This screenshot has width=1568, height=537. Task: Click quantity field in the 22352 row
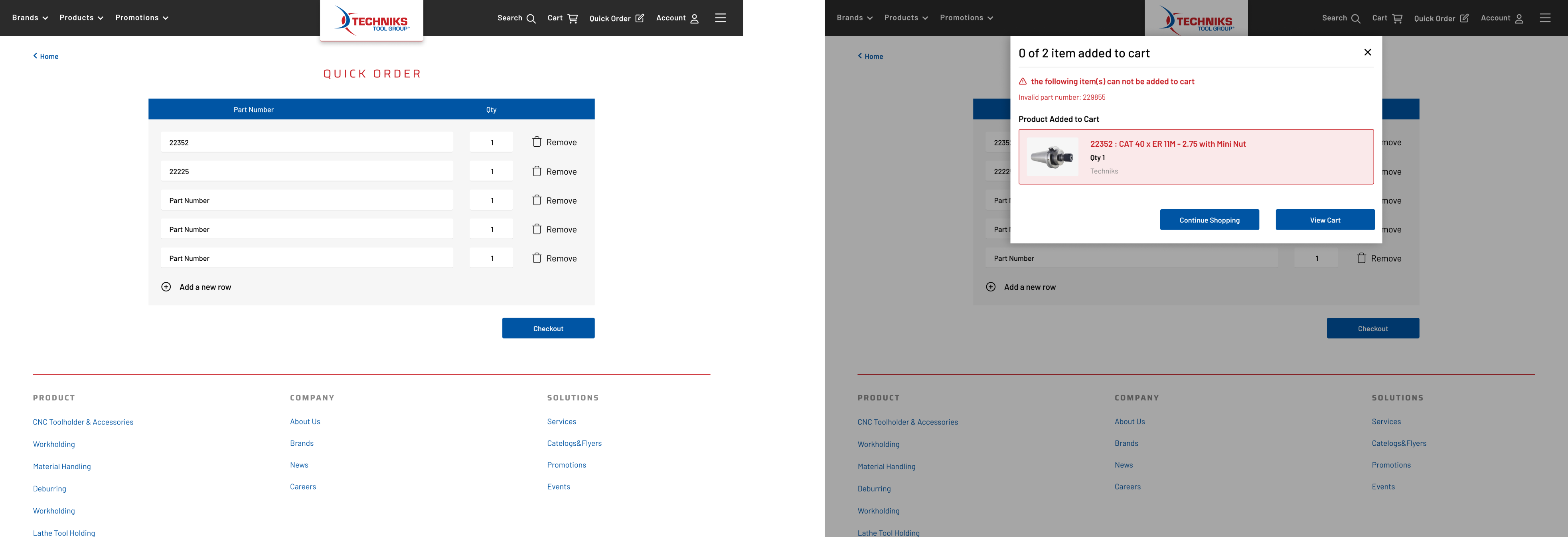(491, 142)
